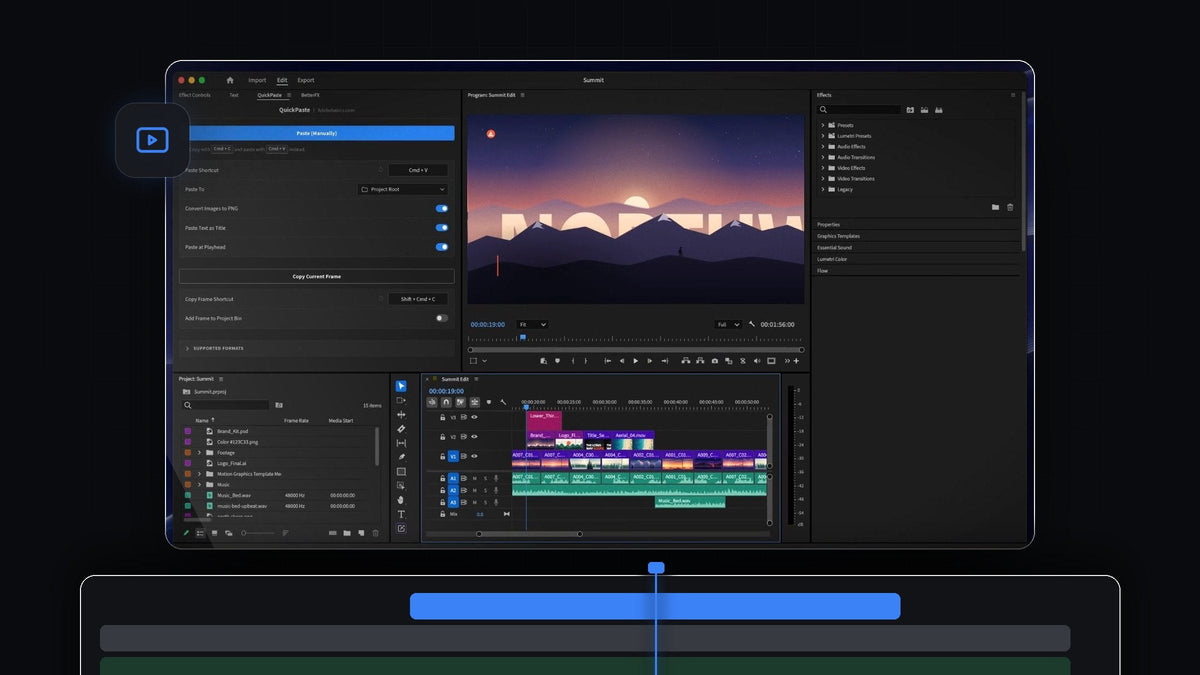Click the Cmd + V paste shortcut field
1200x675 pixels.
pyautogui.click(x=418, y=170)
